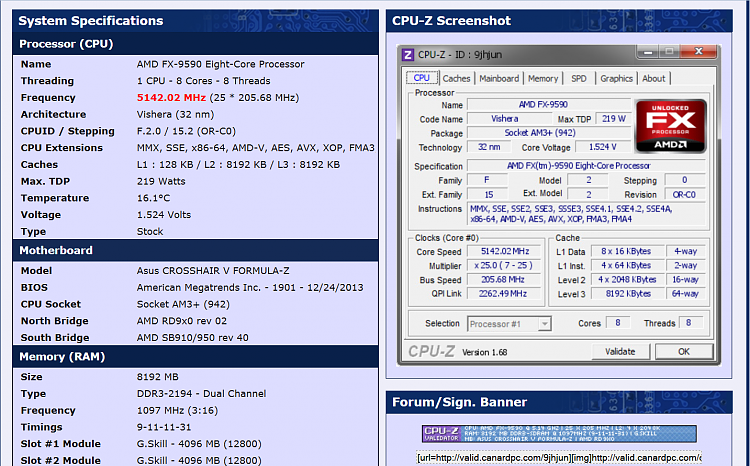Click the Asus CROSSHAIR V FORMULA-Z model text

(213, 271)
